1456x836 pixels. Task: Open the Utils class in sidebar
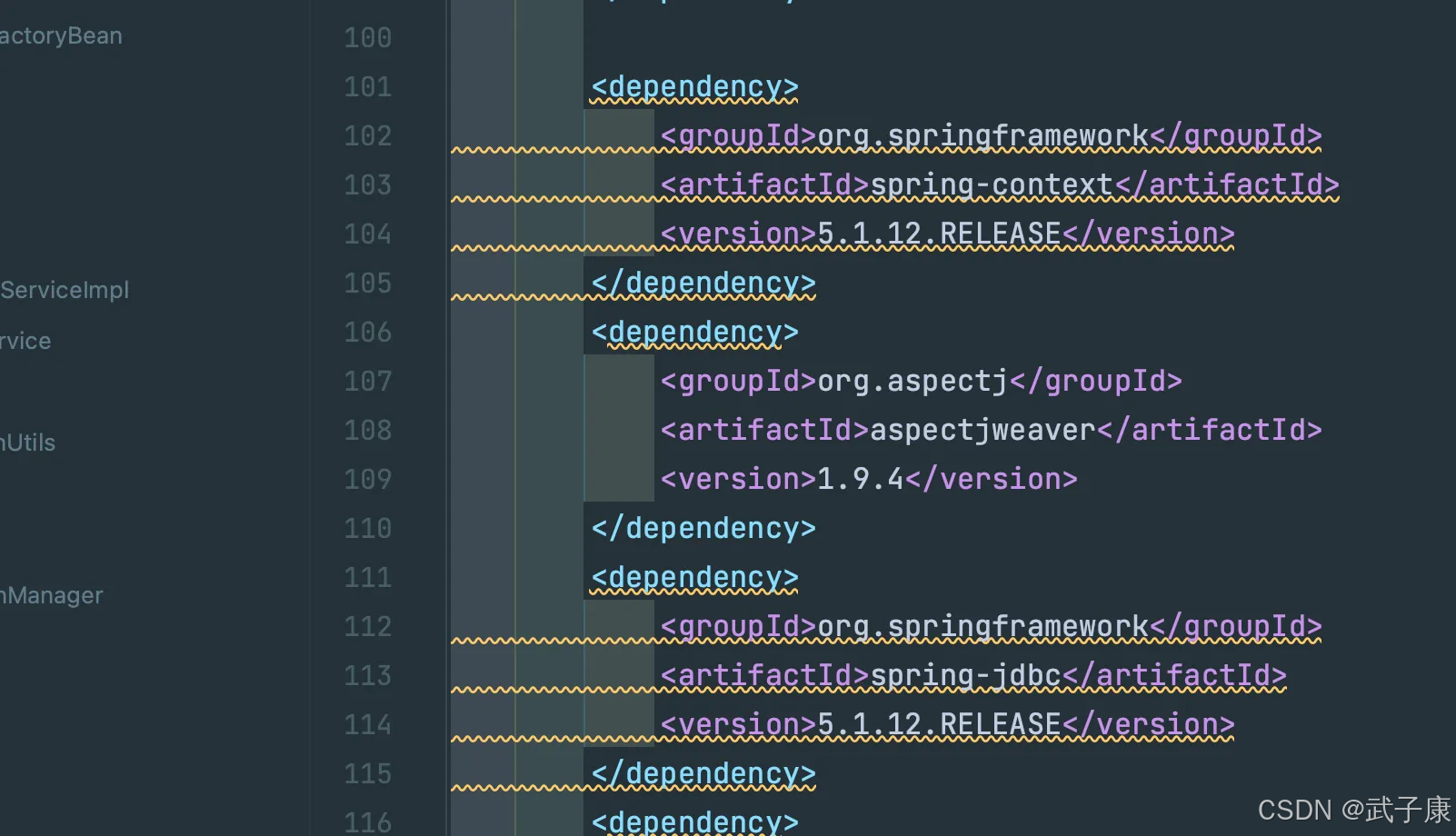[x=28, y=443]
